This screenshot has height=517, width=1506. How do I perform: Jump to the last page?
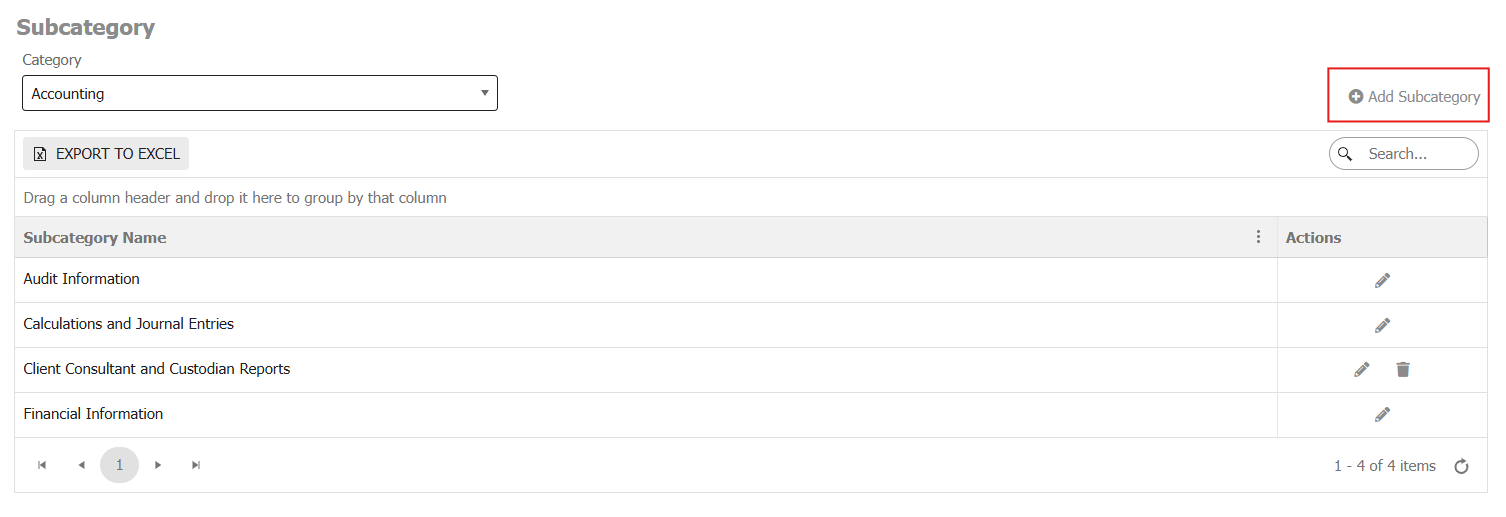196,465
